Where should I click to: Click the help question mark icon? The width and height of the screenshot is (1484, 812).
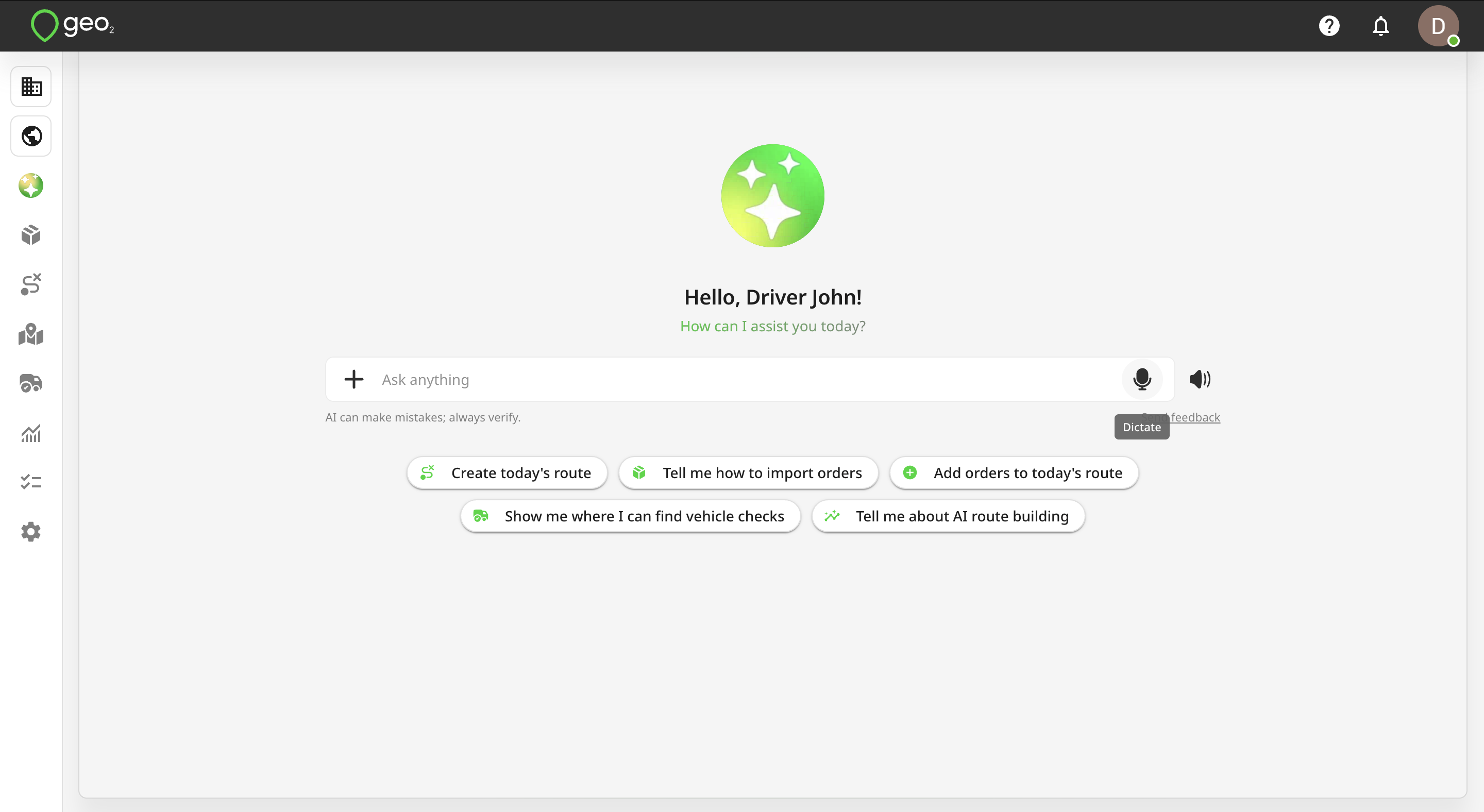pyautogui.click(x=1329, y=26)
